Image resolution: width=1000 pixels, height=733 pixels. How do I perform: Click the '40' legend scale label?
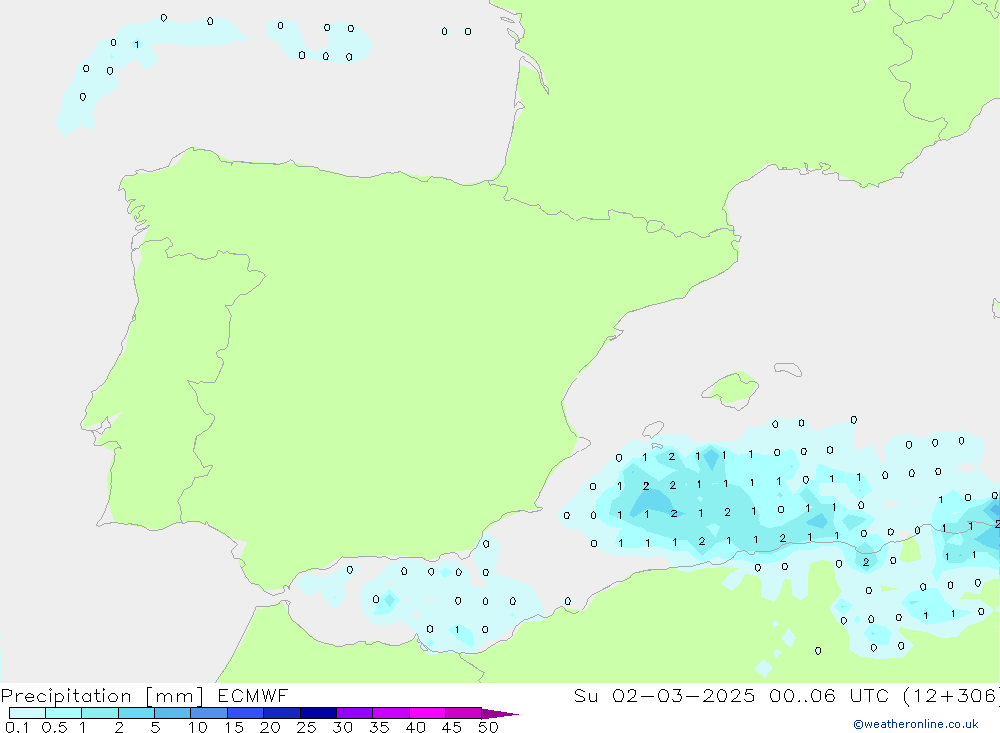[416, 727]
